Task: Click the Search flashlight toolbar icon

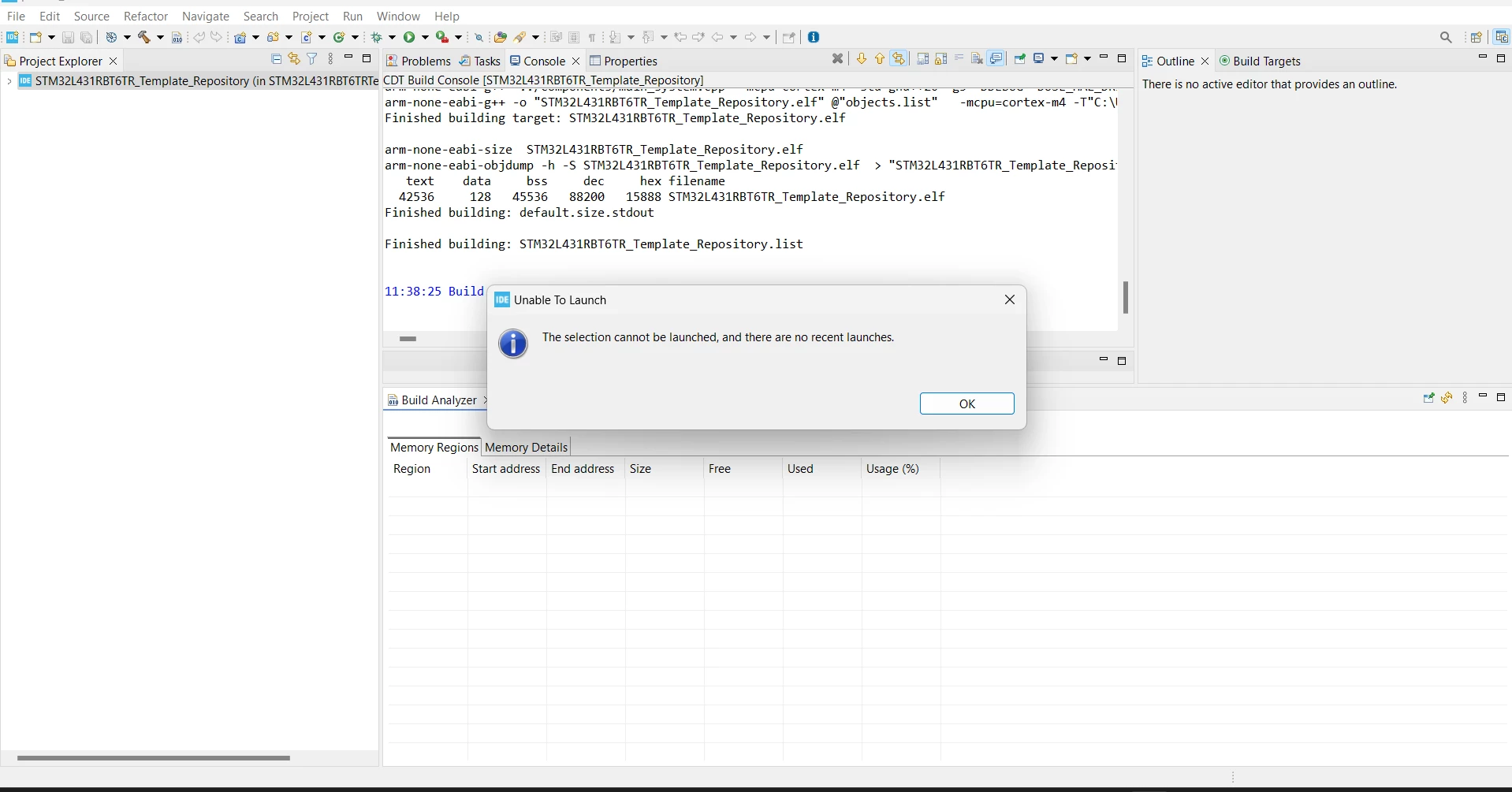Action: pos(520,37)
